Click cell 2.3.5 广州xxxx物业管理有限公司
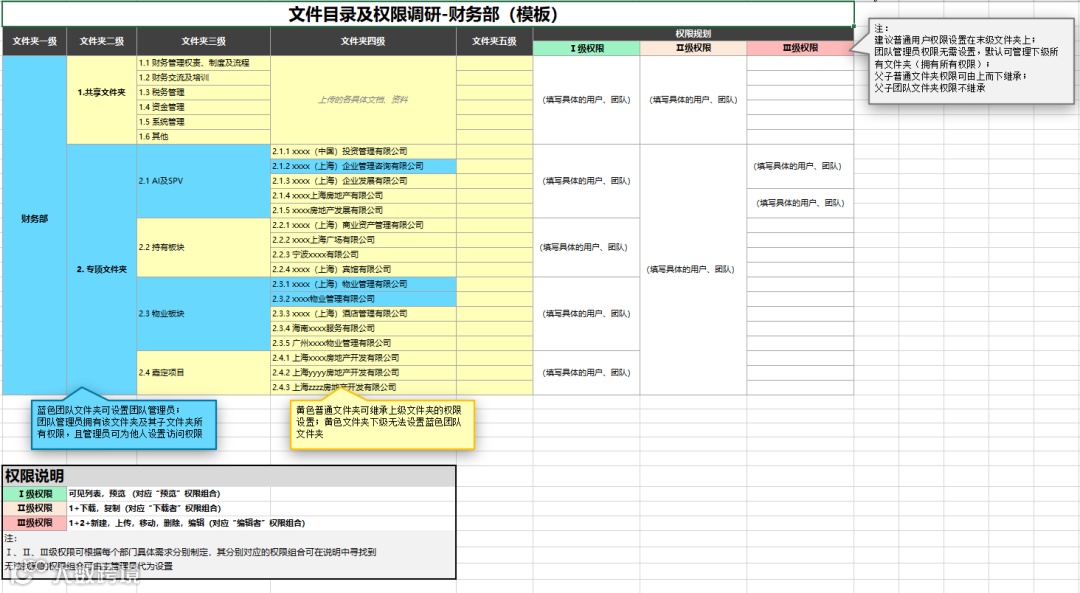Viewport: 1080px width, 593px height. tap(363, 343)
